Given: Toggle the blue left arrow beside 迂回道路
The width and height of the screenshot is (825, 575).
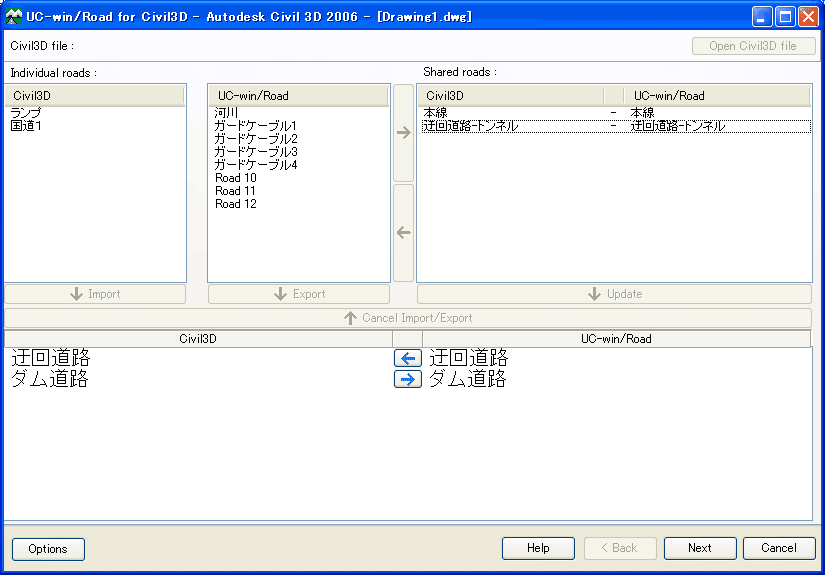Looking at the screenshot, I should click(408, 358).
